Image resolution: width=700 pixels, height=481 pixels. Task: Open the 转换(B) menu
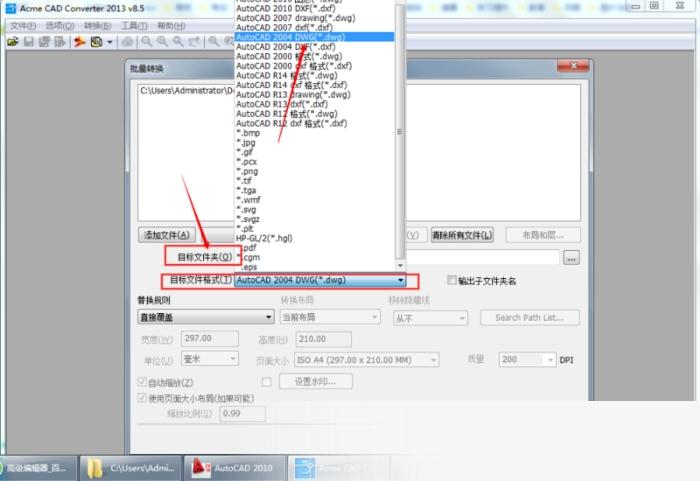(97, 26)
